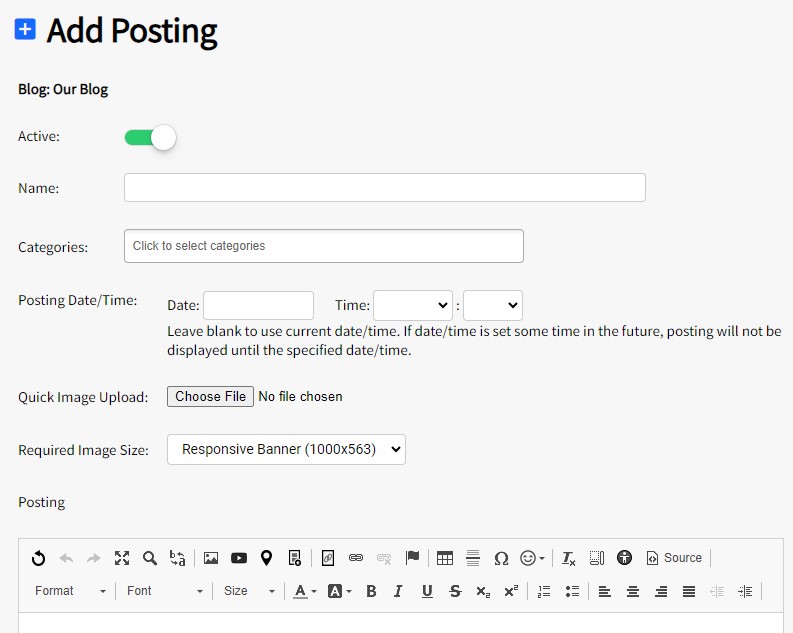
Task: Insert a hyperlink with the chain icon
Action: (356, 558)
